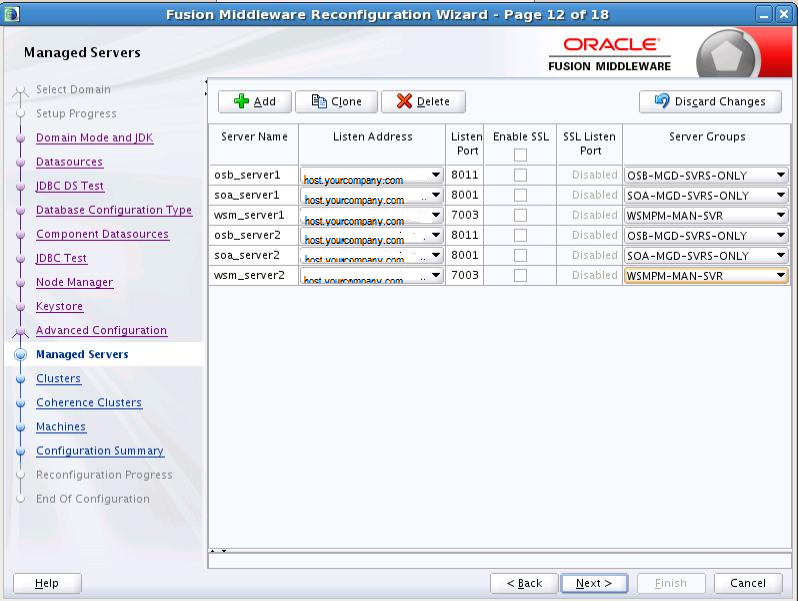Enable SSL for osb_server2
Viewport: 798px width, 601px height.
tap(520, 235)
